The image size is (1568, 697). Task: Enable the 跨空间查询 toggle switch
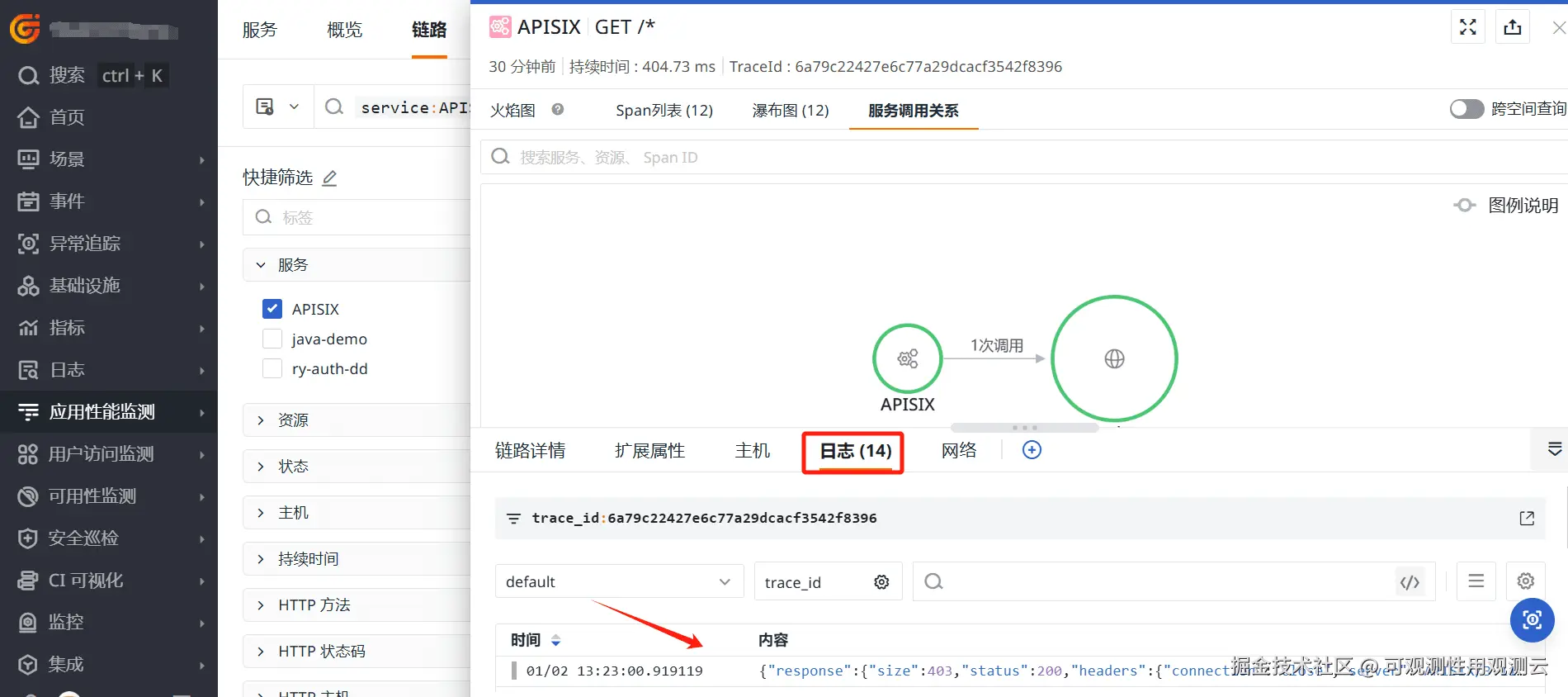point(1466,109)
